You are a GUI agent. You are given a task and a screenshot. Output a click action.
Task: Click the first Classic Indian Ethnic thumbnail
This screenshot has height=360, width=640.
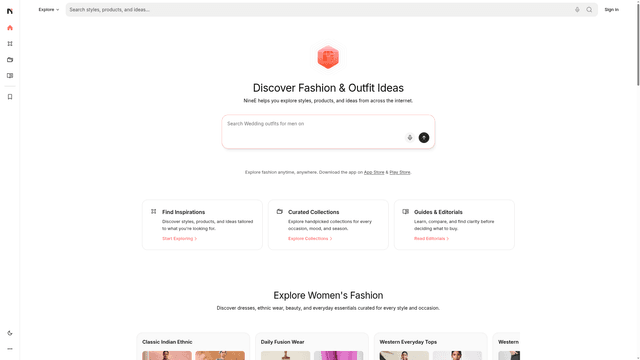point(167,355)
